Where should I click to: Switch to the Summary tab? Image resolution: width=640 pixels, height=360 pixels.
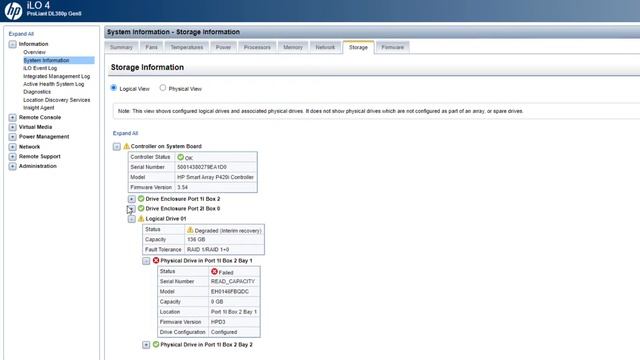coord(121,47)
